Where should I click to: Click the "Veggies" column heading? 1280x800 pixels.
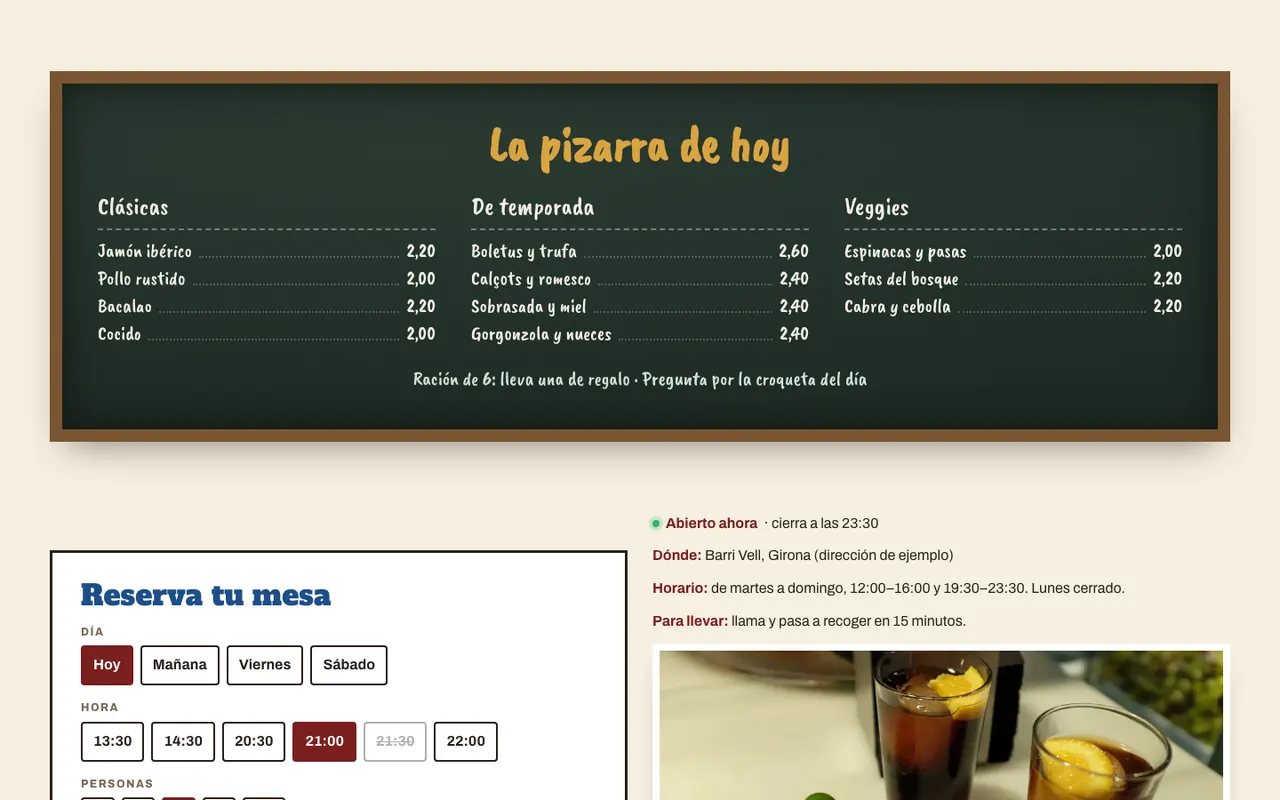pos(877,208)
